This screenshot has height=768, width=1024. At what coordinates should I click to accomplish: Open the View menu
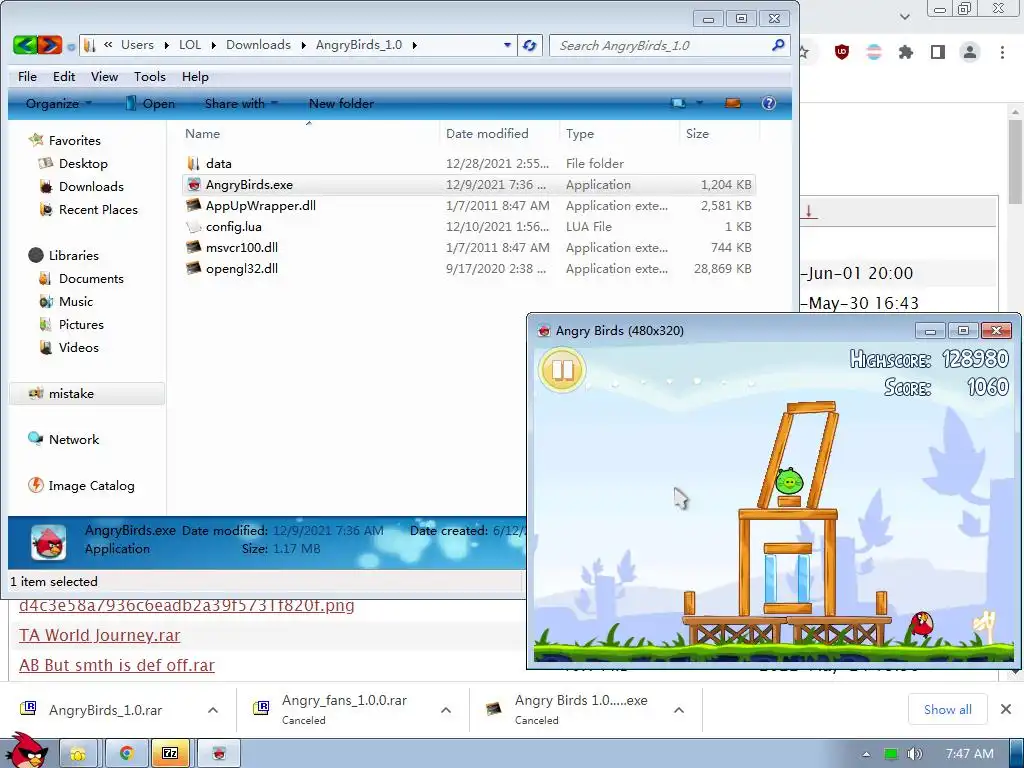click(x=104, y=76)
